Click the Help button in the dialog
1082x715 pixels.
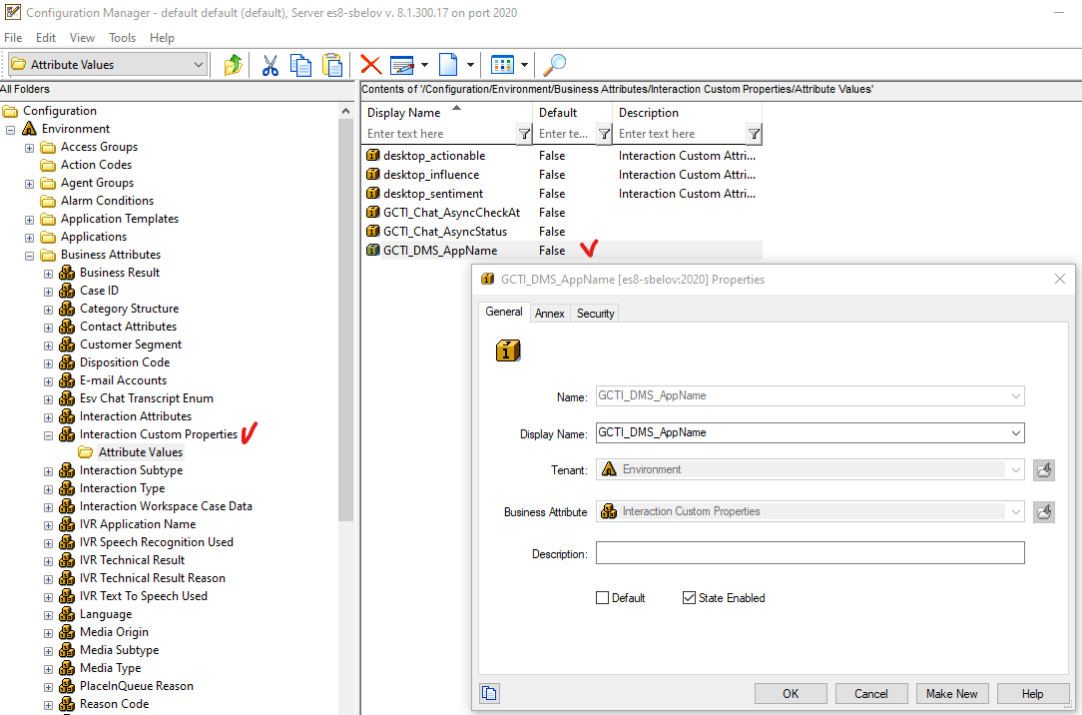click(1034, 693)
